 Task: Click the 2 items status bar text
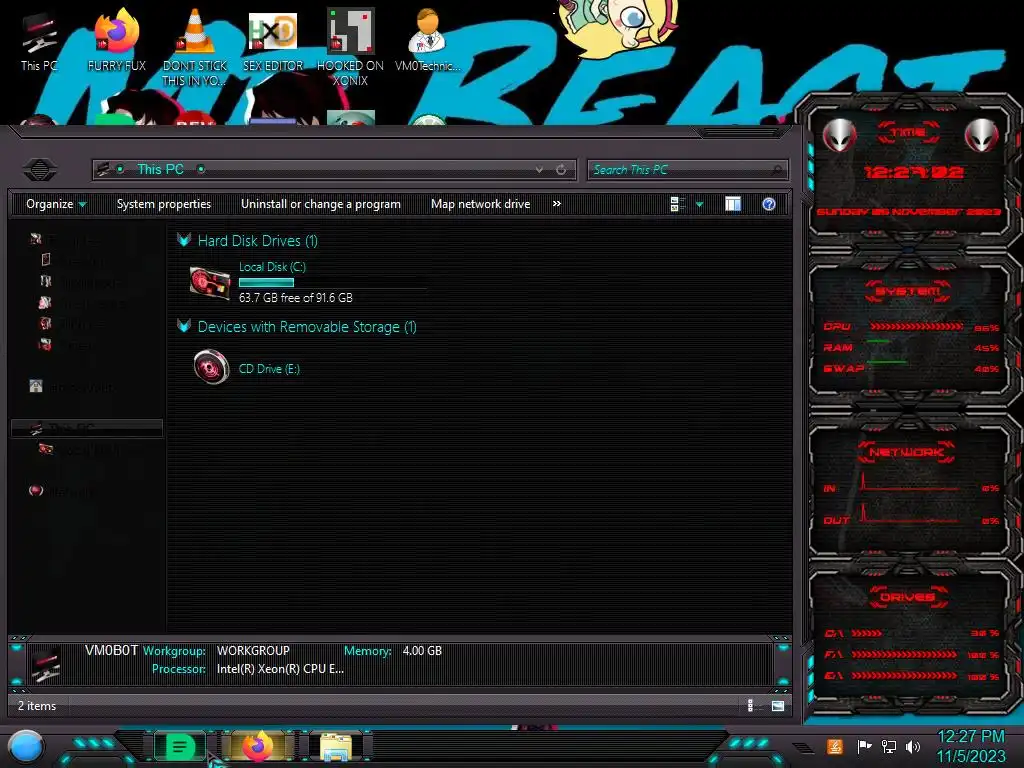37,705
